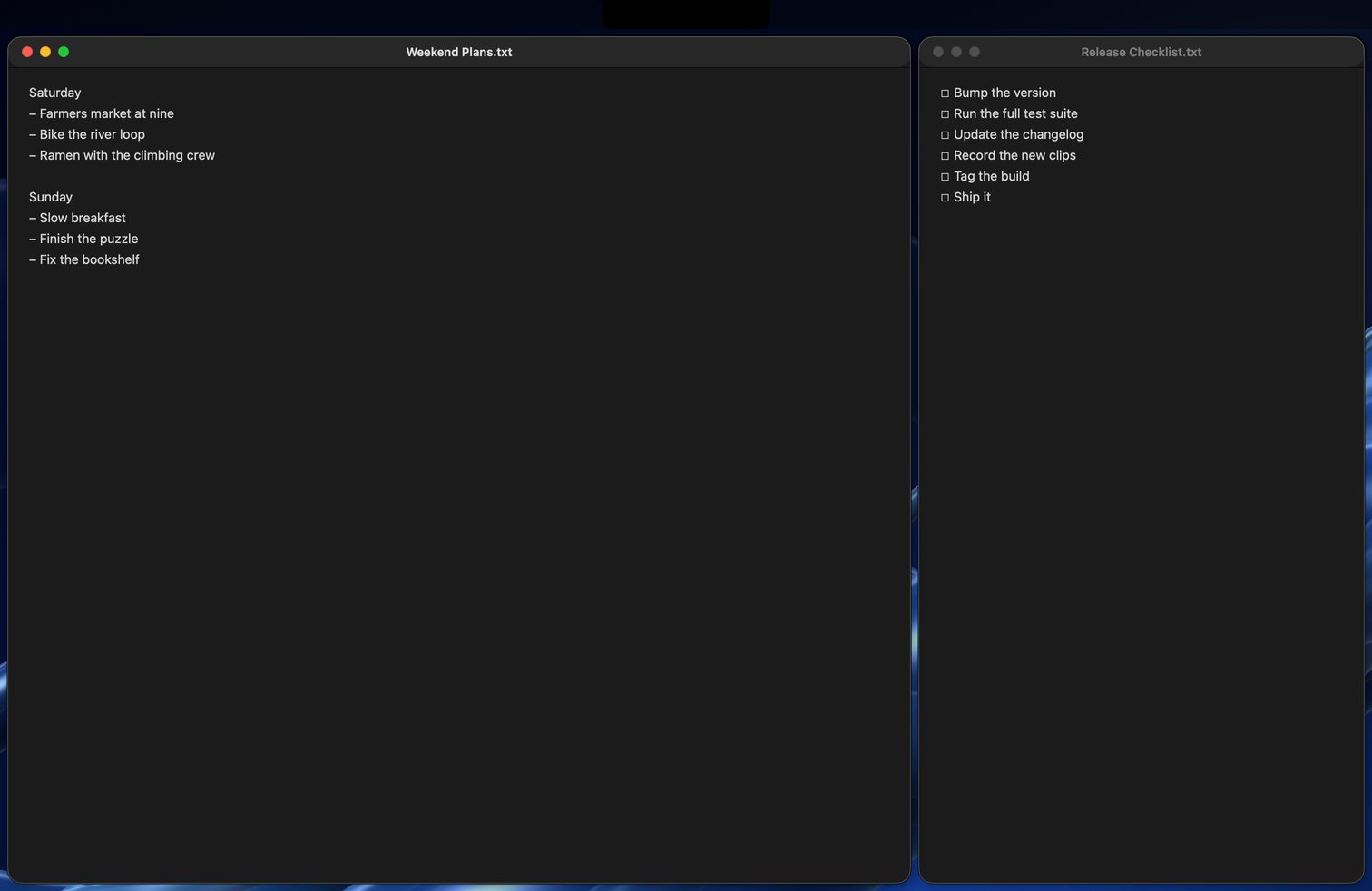Click 'Ship it' text in Release Checklist

pyautogui.click(x=972, y=197)
